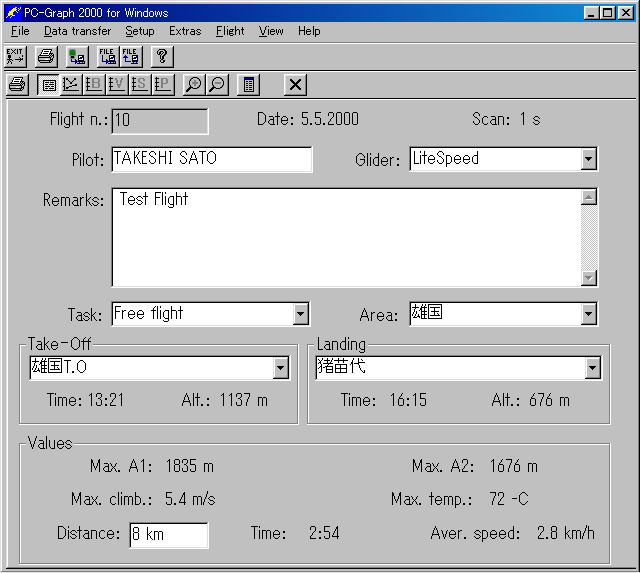Click the Pilot field TAKESHI SATO
Image resolution: width=640 pixels, height=573 pixels.
212,159
